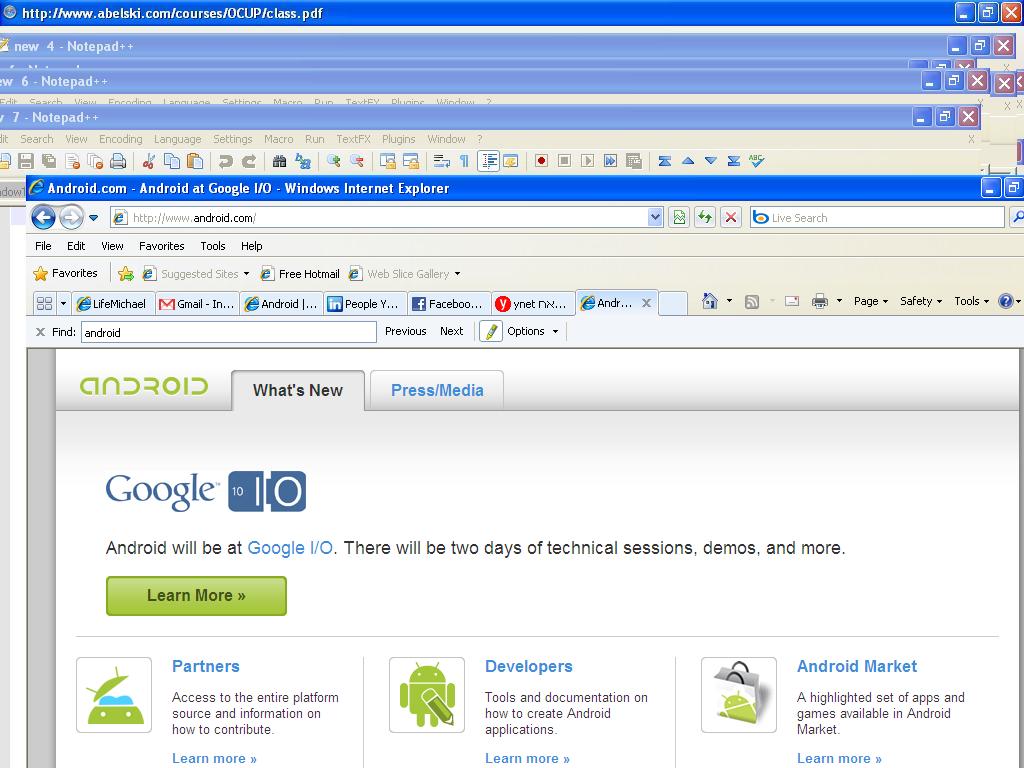Image resolution: width=1024 pixels, height=768 pixels.
Task: Click Free Hotmail favorites link
Action: pyautogui.click(x=300, y=274)
